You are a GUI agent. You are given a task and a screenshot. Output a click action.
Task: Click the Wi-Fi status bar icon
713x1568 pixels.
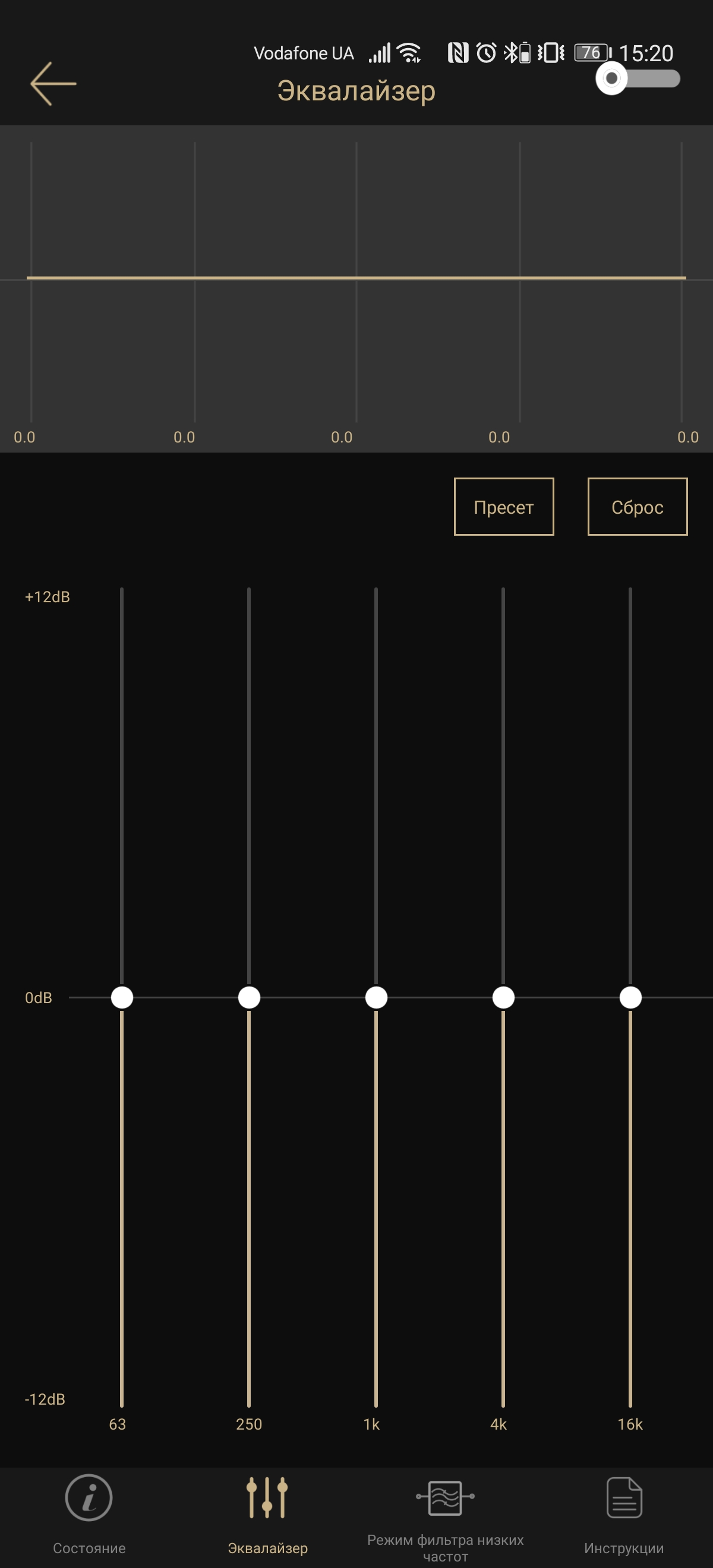[409, 53]
